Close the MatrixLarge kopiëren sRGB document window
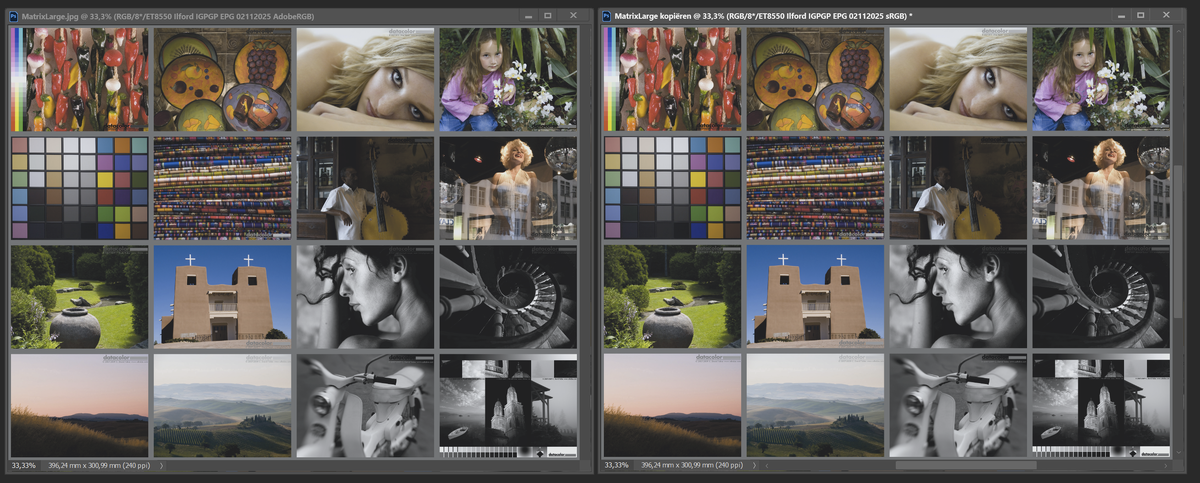The image size is (1200, 483). tap(1166, 16)
